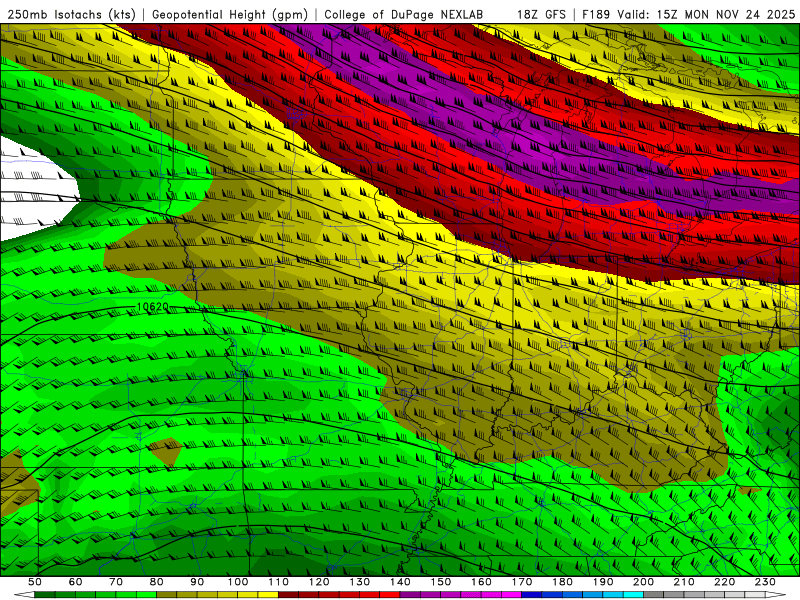The height and width of the screenshot is (600, 800).
Task: Click the bright red swatch just left of 140
Action: pyautogui.click(x=390, y=595)
